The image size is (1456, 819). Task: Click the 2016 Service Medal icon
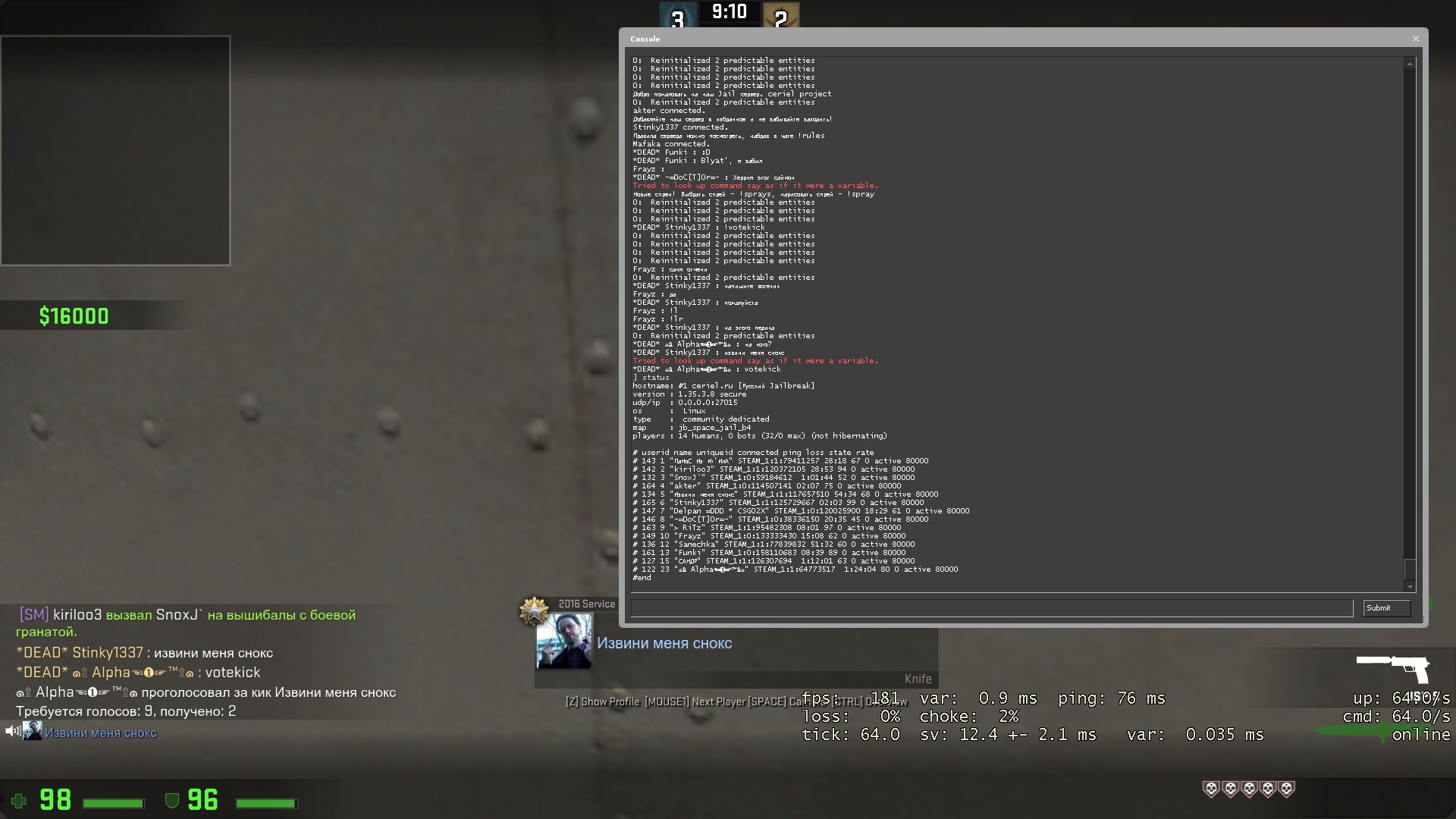[534, 610]
